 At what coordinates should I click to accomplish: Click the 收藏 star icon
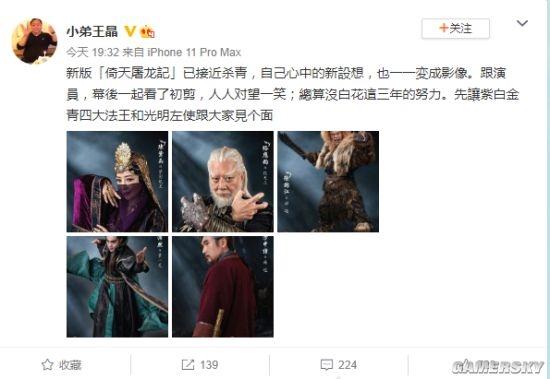47,365
